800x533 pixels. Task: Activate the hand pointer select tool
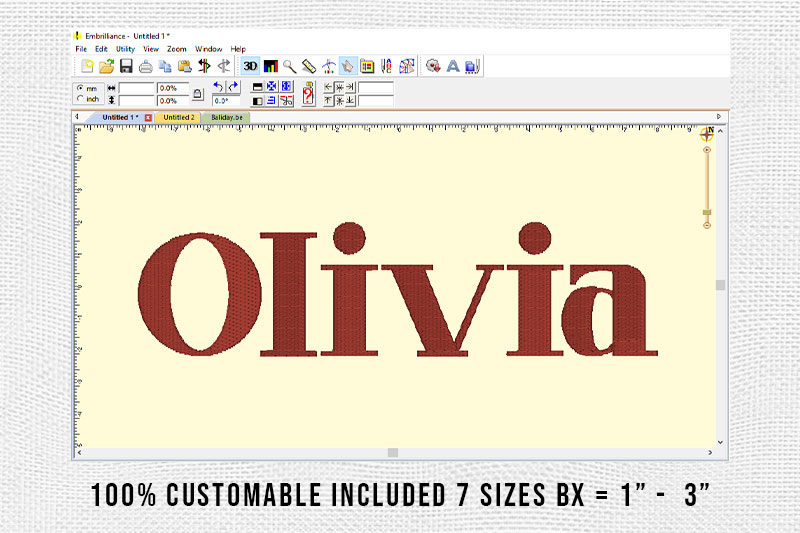coord(348,66)
